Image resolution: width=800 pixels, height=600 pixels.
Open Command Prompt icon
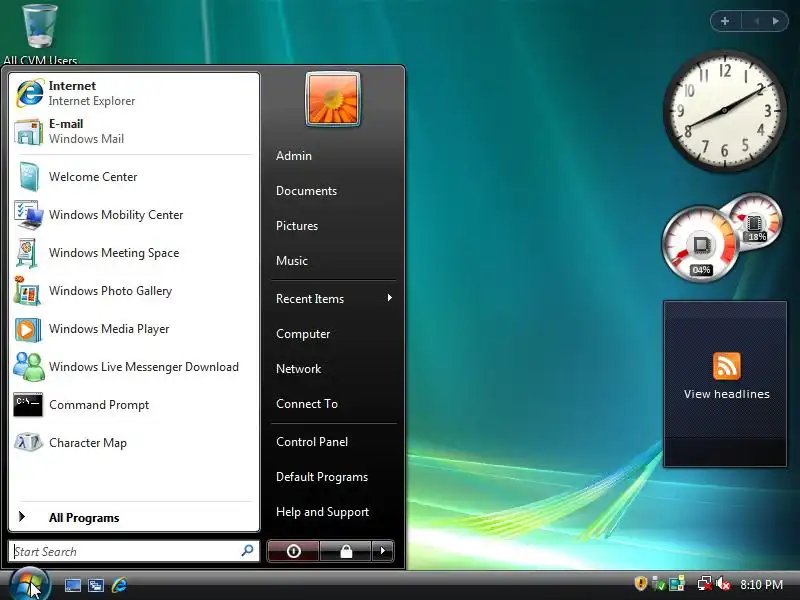pyautogui.click(x=28, y=405)
